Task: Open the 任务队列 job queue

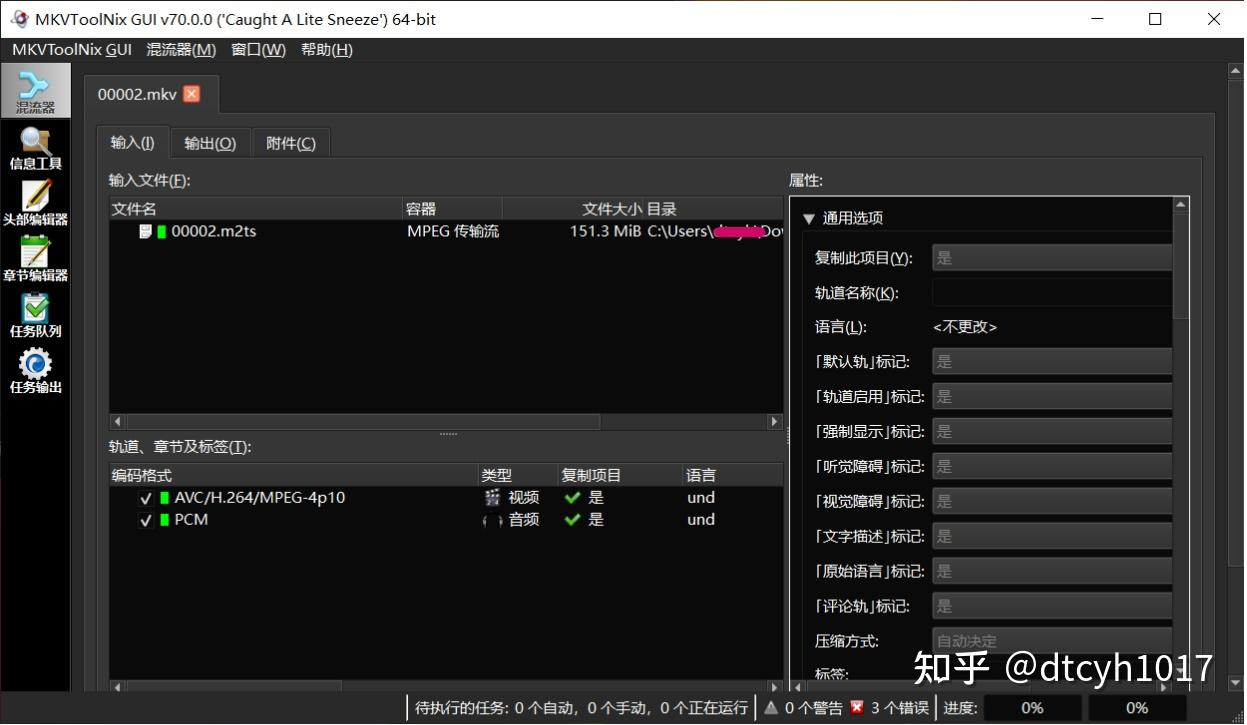Action: (35, 317)
